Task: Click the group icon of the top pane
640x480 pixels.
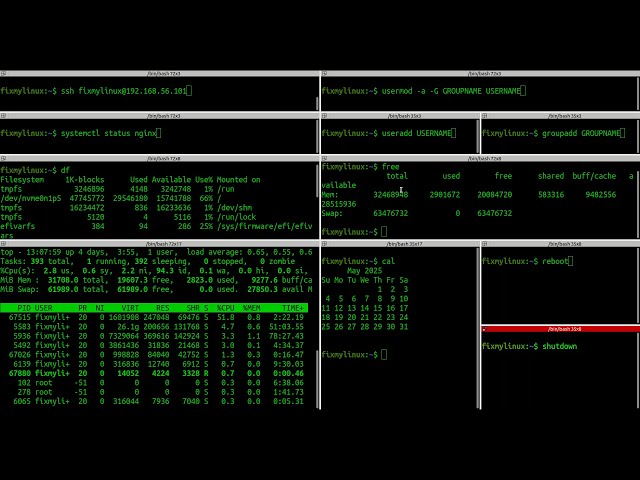Action: (x=3, y=244)
